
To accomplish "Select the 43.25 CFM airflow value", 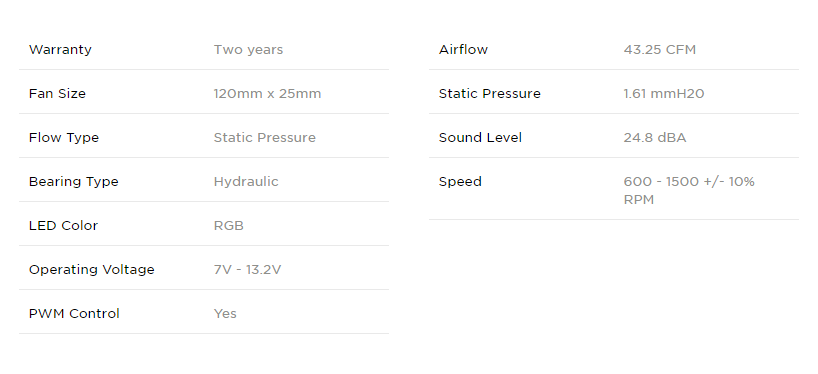I will click(659, 50).
